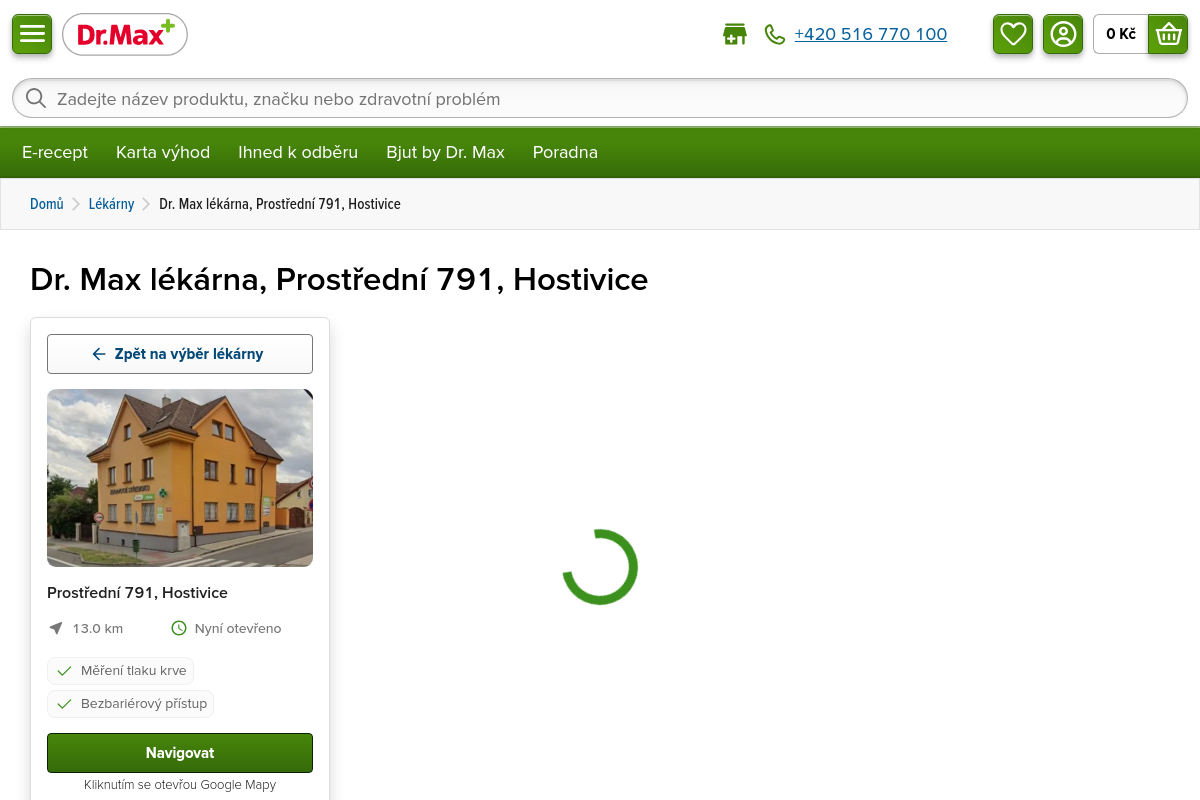Viewport: 1200px width, 800px height.
Task: Open the green hamburger menu
Action: pos(32,34)
